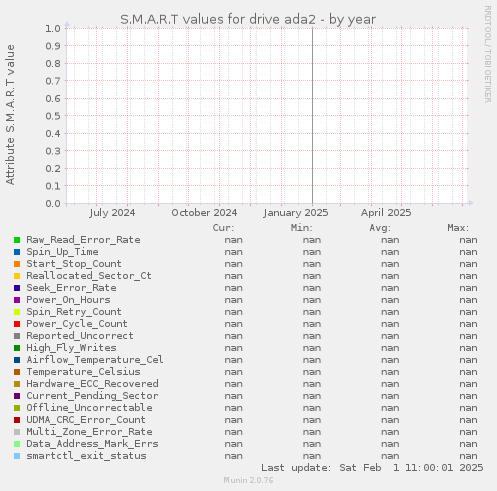Click the green Raw_Read_Error_Rate color swatch
The width and height of the screenshot is (497, 491).
coord(17,240)
